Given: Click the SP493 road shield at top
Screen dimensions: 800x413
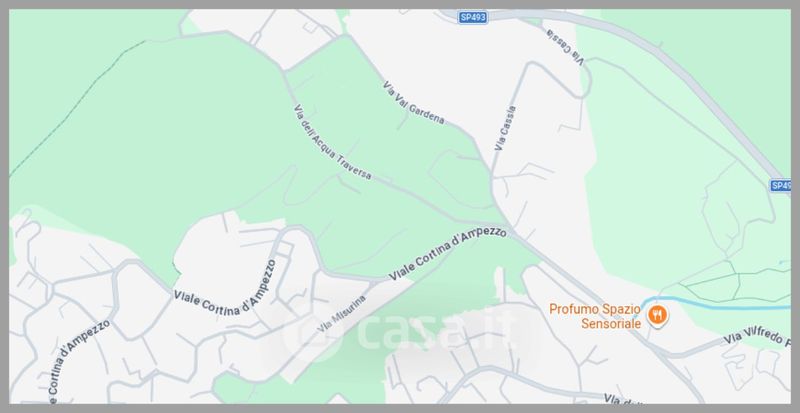Looking at the screenshot, I should pos(473,17).
